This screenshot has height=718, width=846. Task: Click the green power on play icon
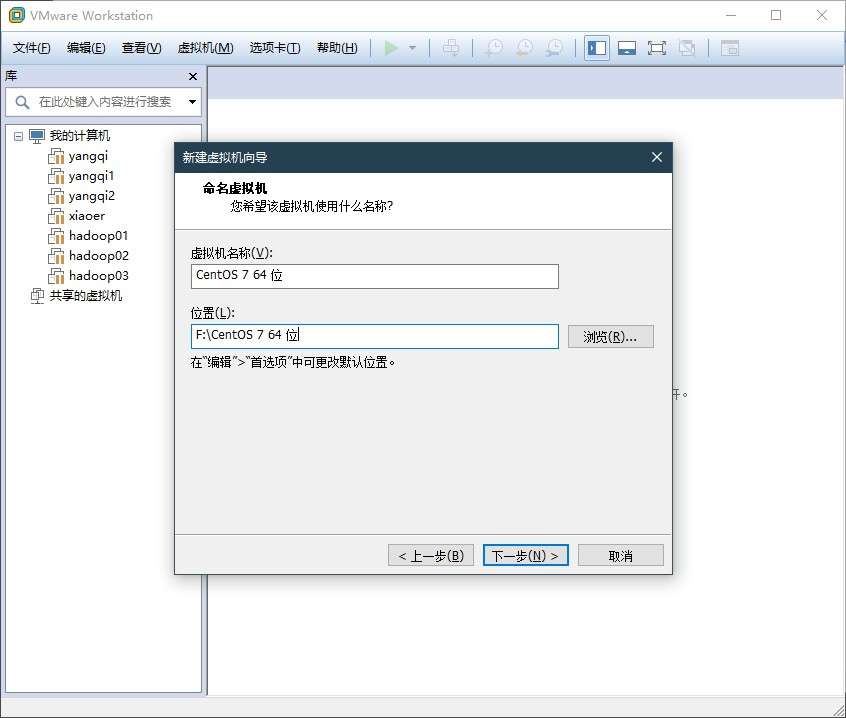(391, 48)
